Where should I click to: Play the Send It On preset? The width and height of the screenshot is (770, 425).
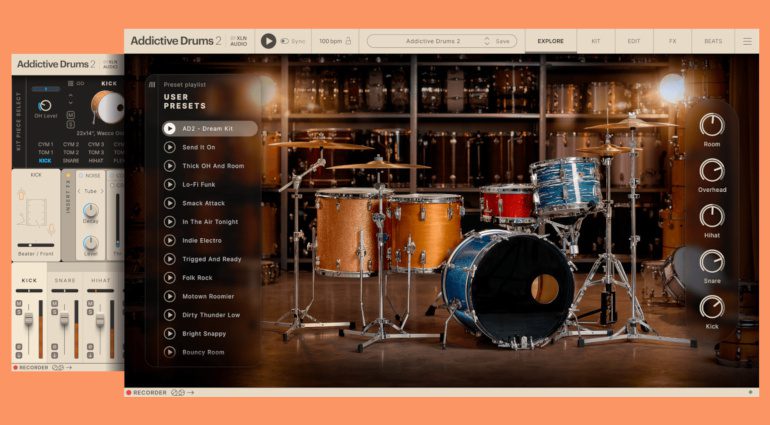tap(170, 147)
